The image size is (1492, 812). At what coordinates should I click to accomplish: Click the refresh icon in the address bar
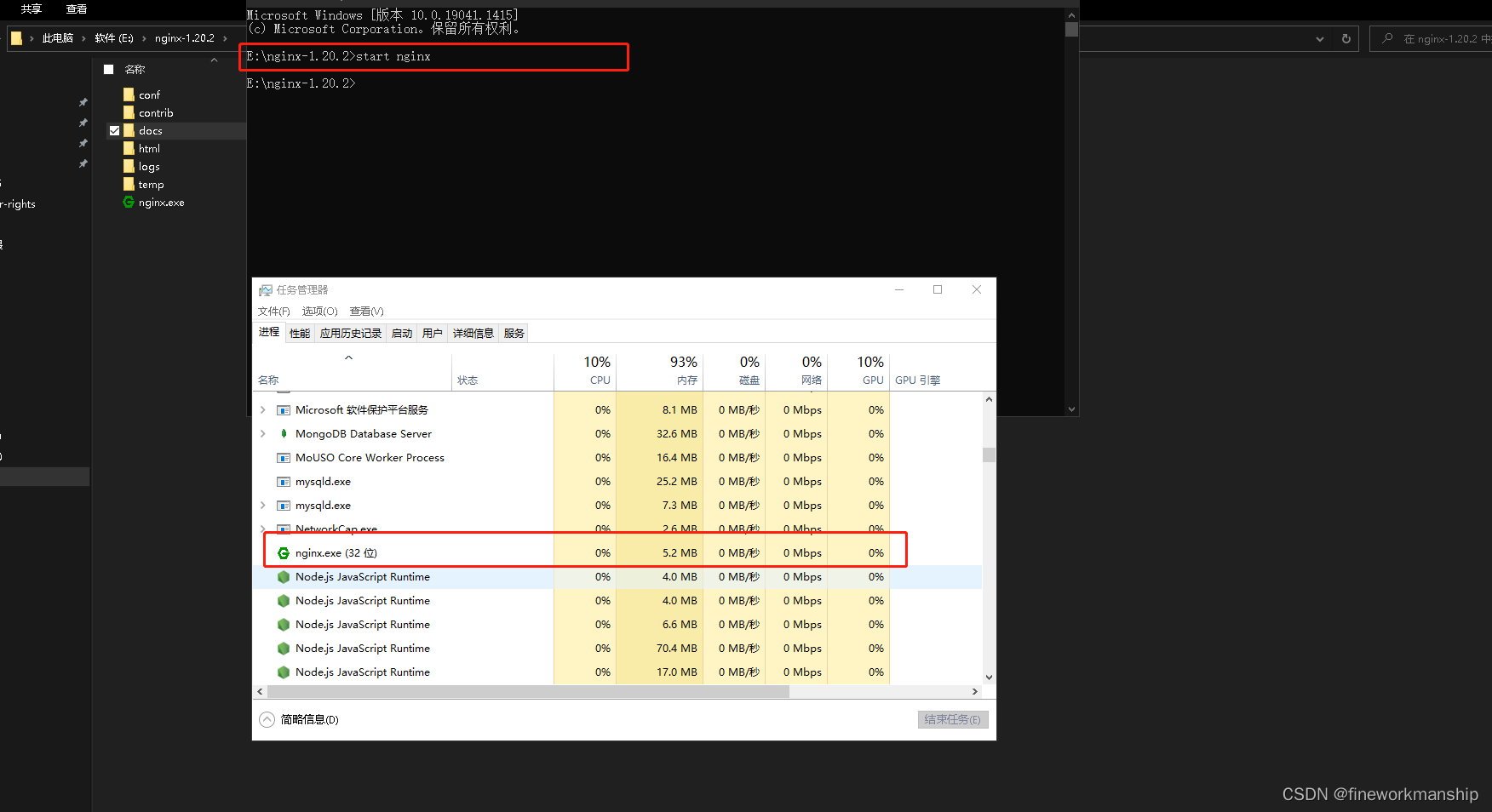point(1345,38)
